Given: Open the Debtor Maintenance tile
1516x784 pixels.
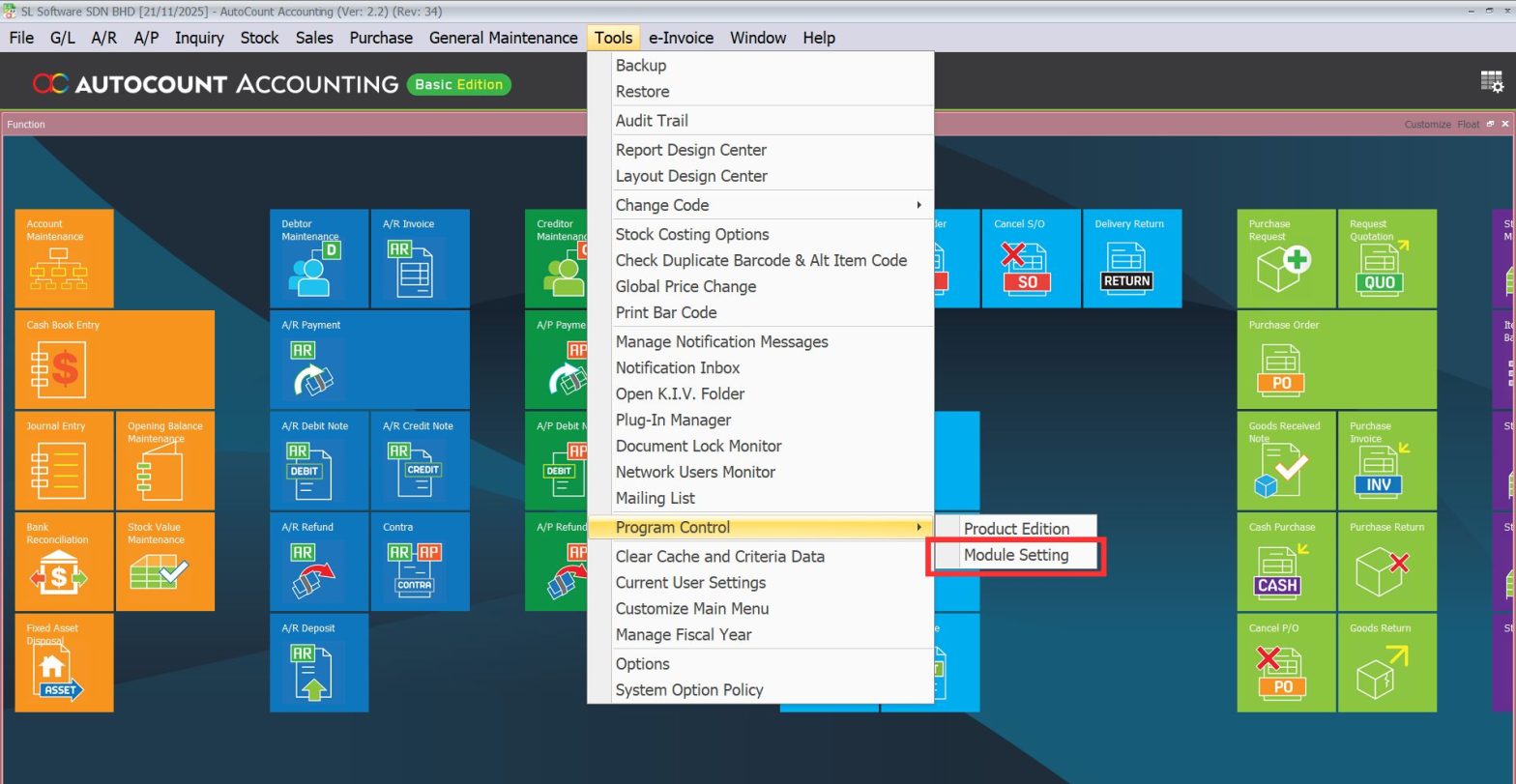Looking at the screenshot, I should point(319,258).
